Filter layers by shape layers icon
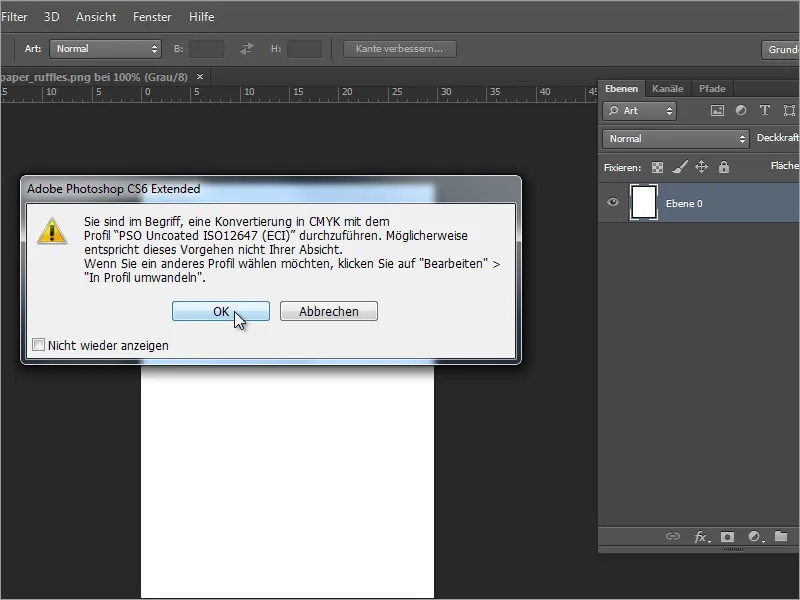 click(789, 110)
